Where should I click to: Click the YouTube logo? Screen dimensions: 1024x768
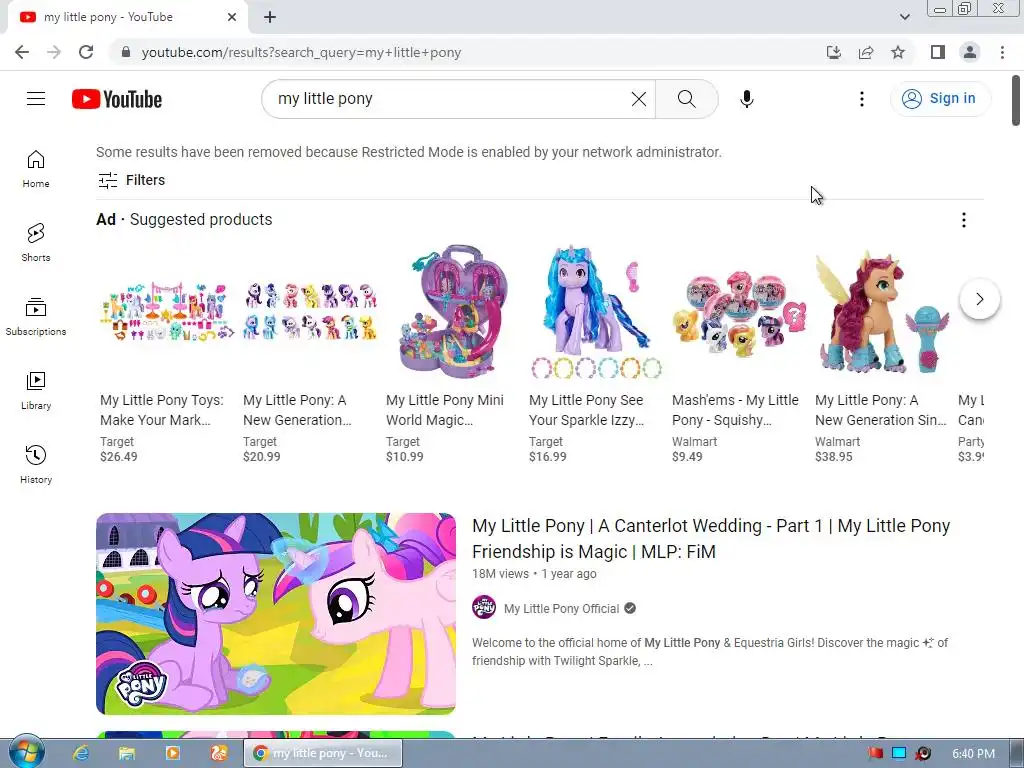coord(117,99)
